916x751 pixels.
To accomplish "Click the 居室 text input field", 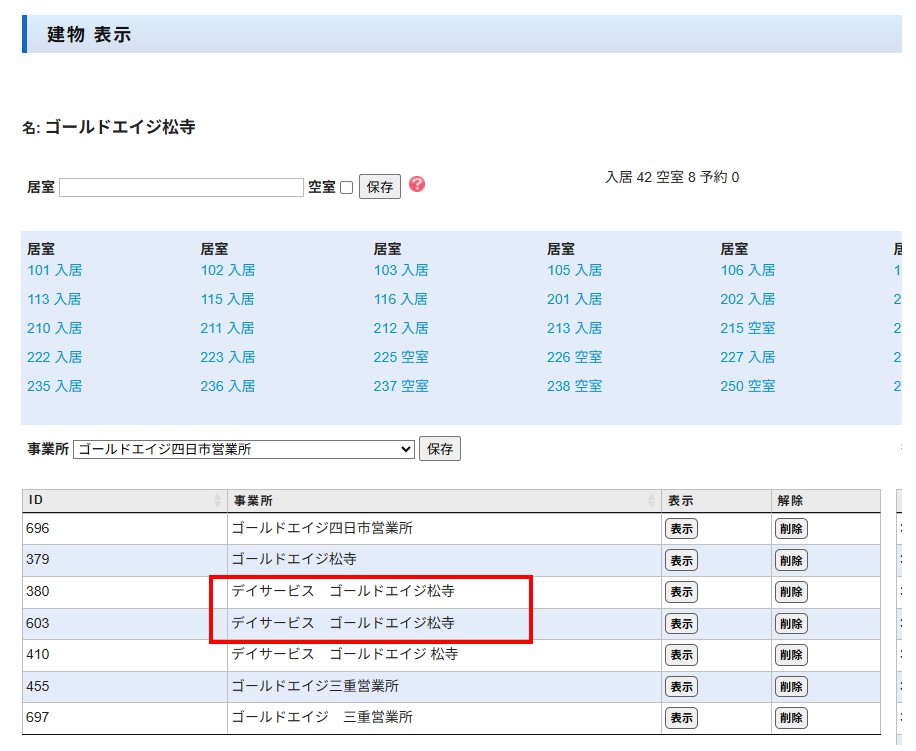I will (x=181, y=187).
